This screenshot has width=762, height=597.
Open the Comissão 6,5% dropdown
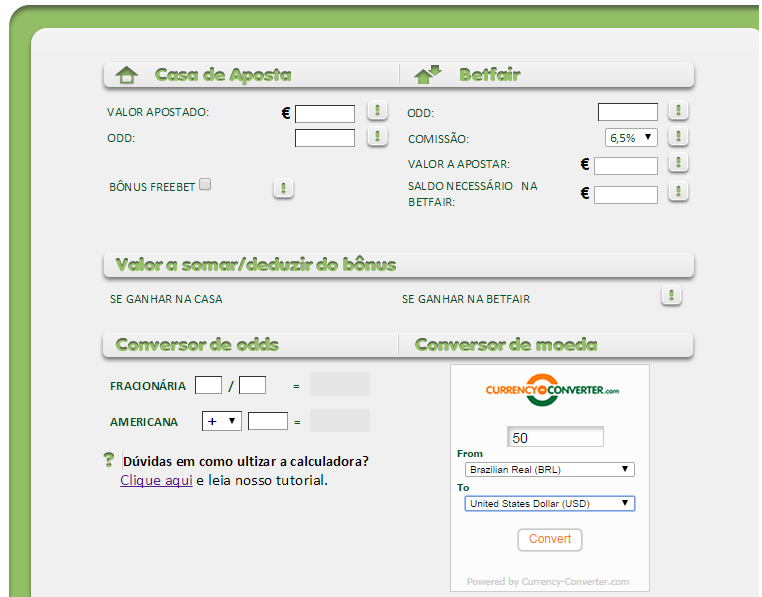pos(631,138)
